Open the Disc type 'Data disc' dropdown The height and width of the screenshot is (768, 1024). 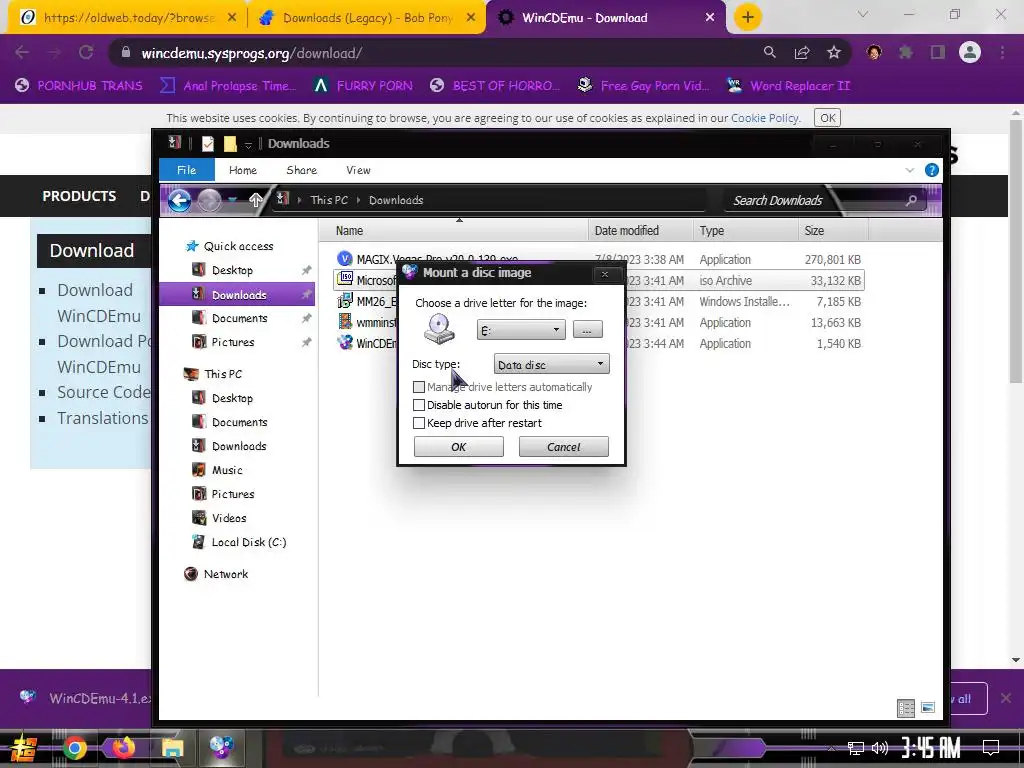(552, 364)
